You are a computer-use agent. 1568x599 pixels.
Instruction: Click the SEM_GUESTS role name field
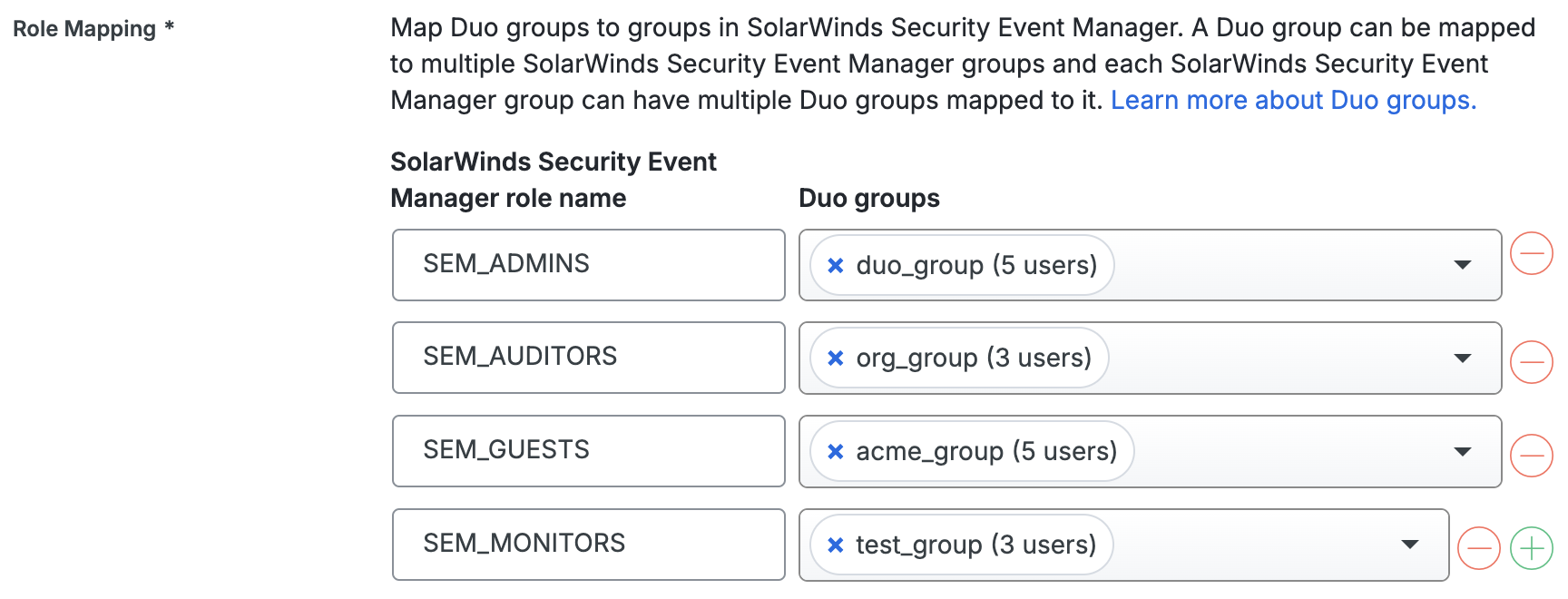[588, 450]
